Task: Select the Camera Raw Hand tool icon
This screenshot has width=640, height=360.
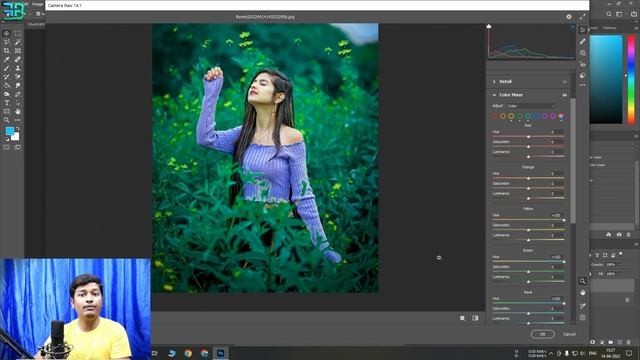Action: [x=582, y=293]
